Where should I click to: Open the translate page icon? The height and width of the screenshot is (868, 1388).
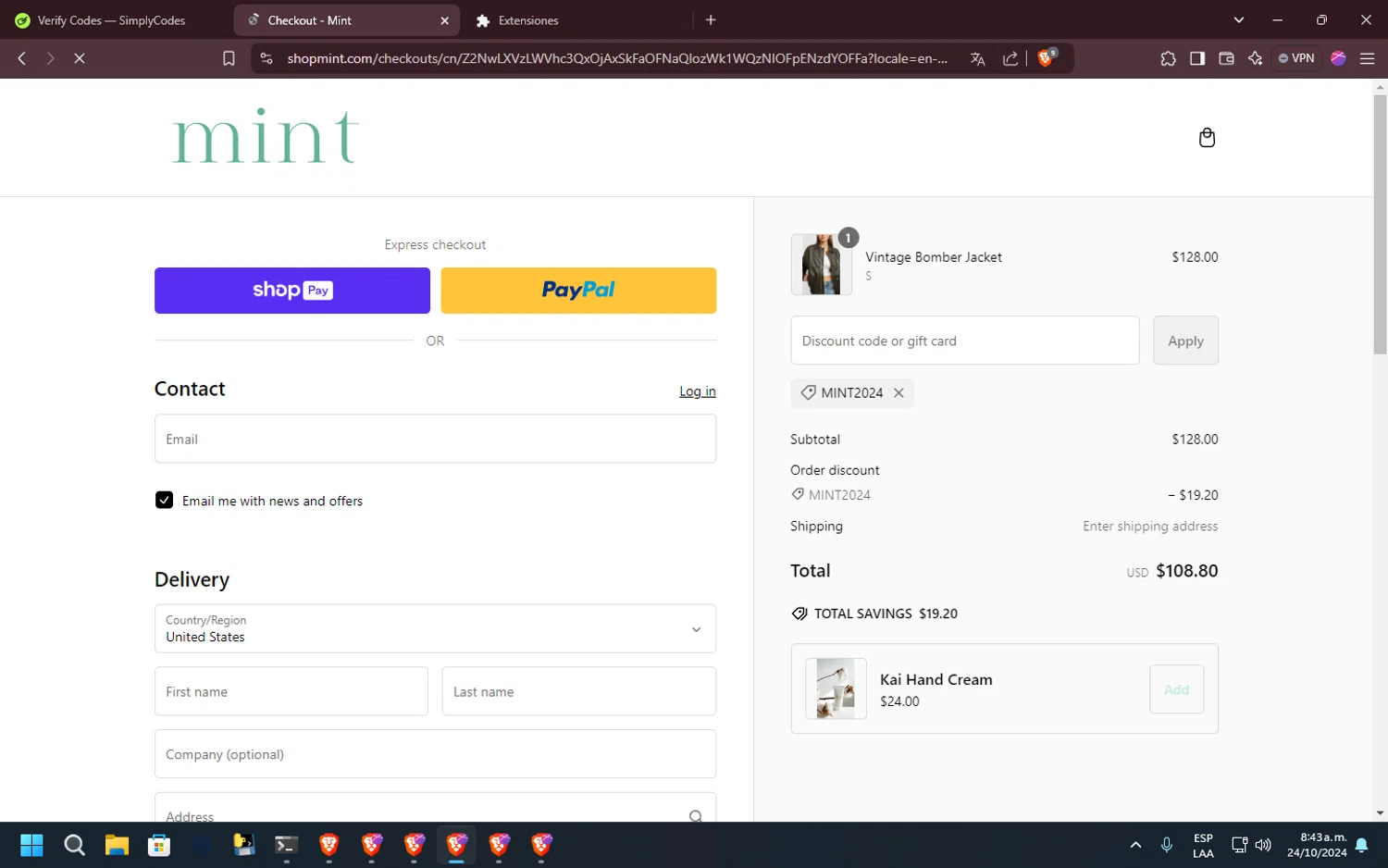click(x=977, y=58)
